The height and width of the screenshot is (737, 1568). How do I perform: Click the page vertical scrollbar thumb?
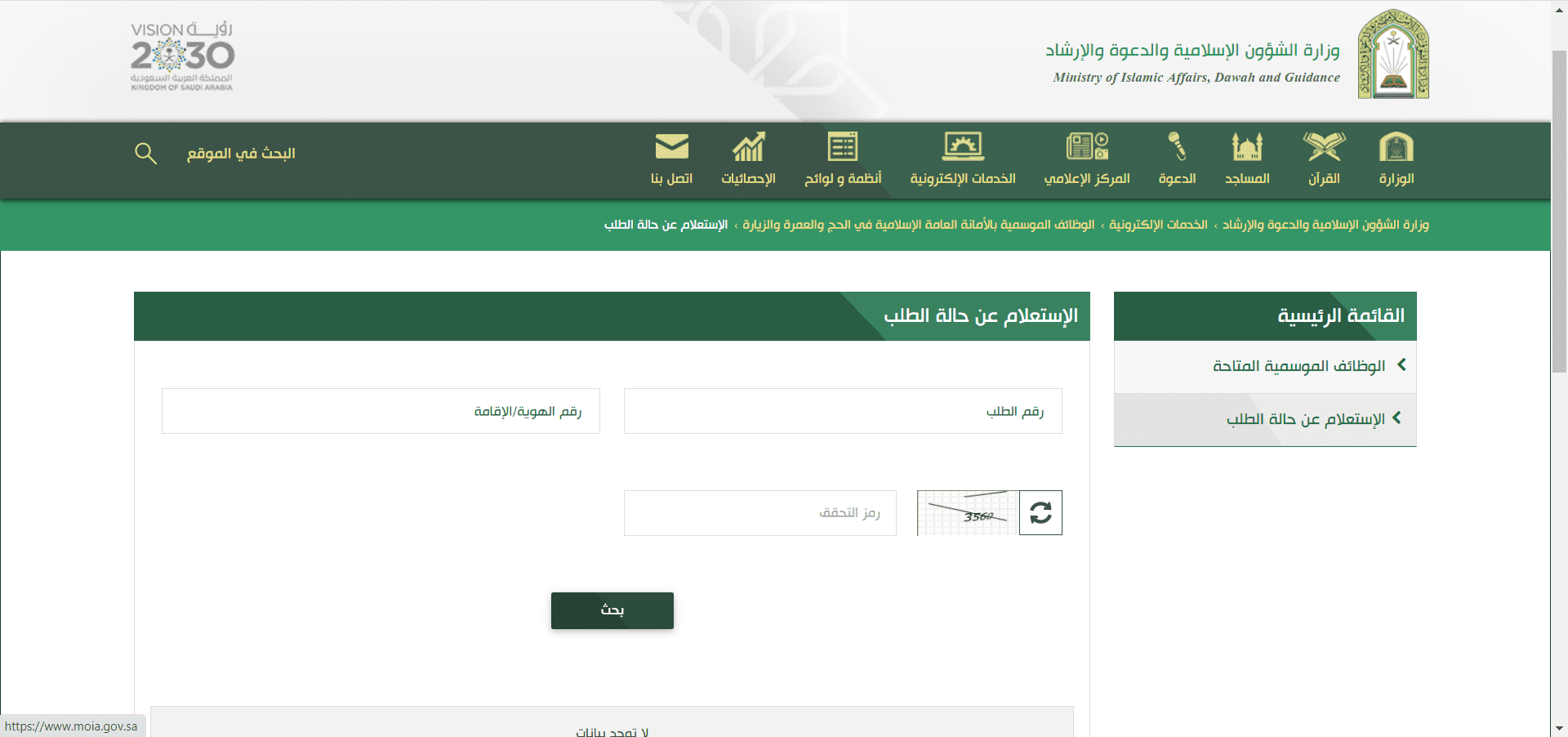tap(1559, 211)
